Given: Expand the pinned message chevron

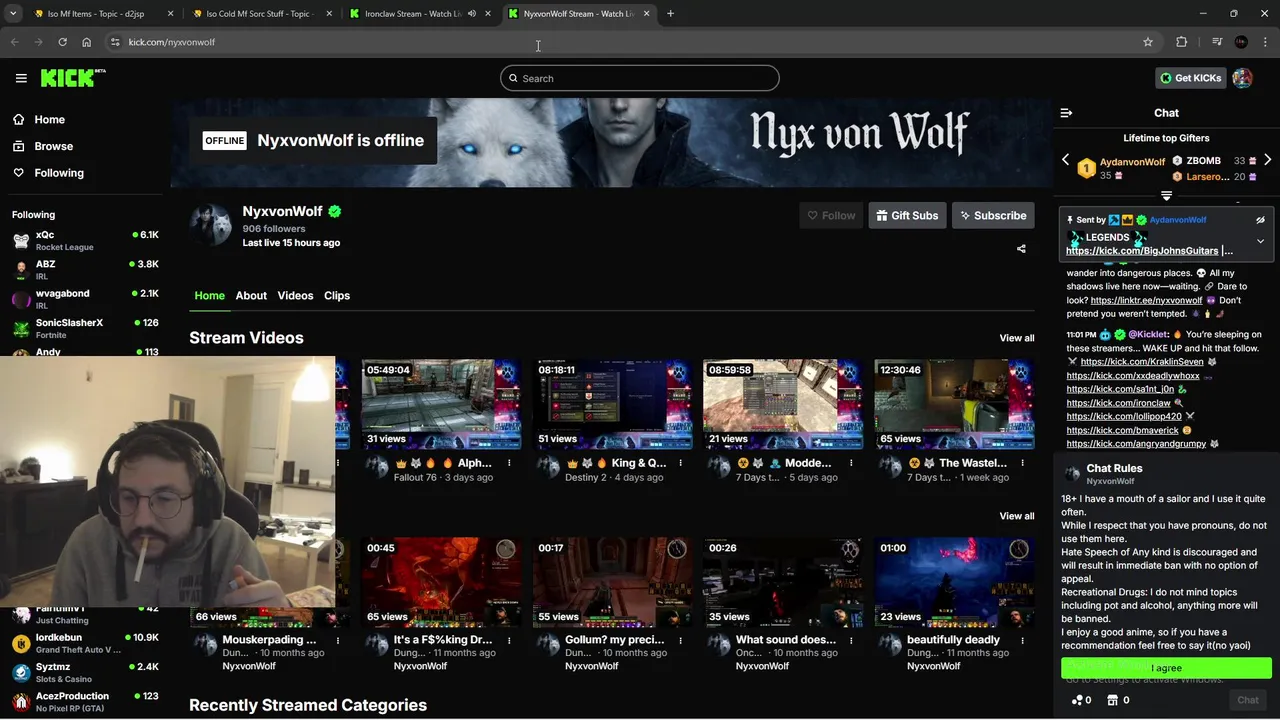Looking at the screenshot, I should [x=1260, y=241].
